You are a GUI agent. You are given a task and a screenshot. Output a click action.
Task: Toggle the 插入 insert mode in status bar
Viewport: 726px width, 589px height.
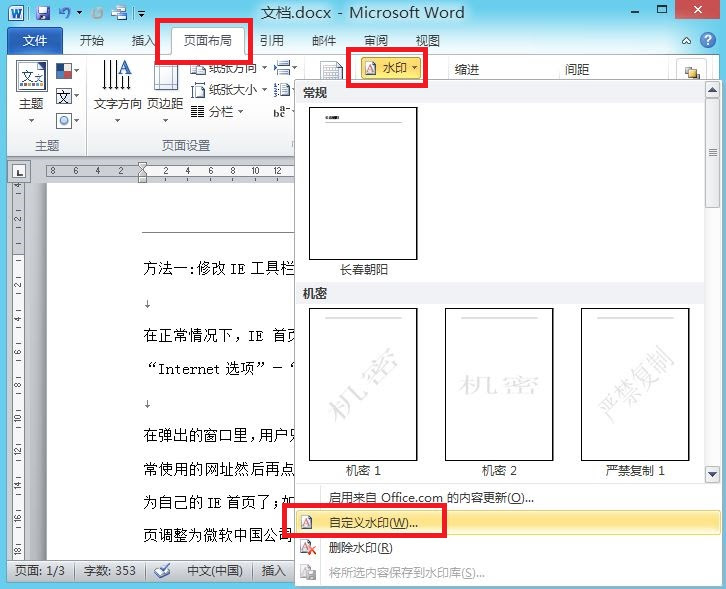point(273,571)
